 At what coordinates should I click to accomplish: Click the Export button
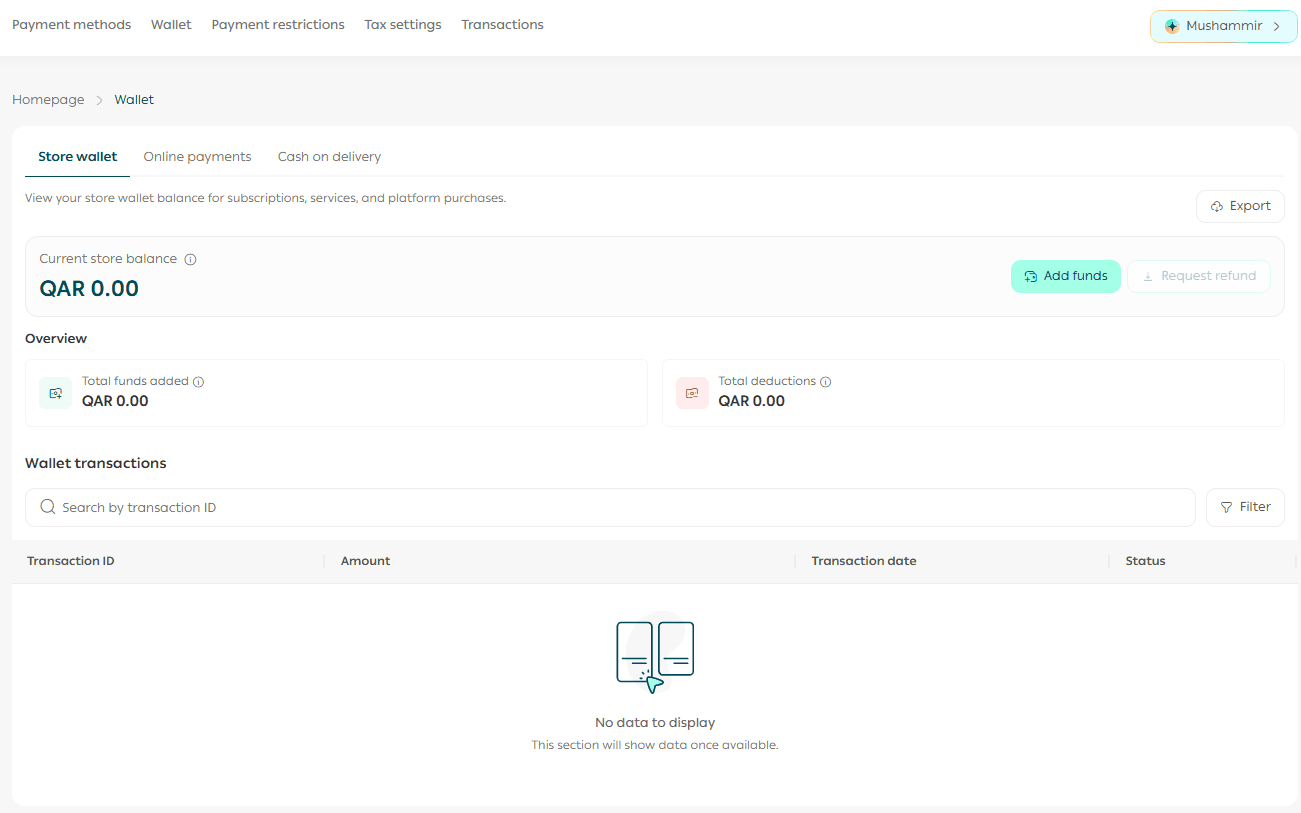click(1240, 206)
